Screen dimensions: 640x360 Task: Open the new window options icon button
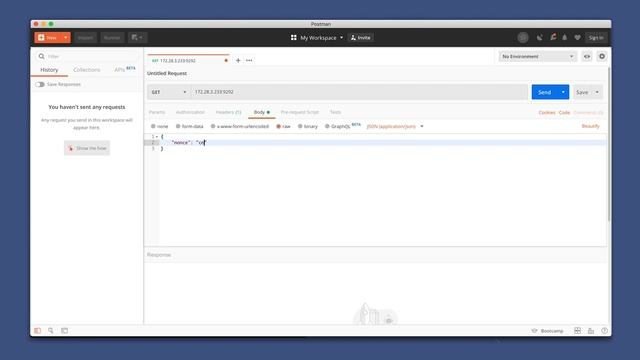137,38
